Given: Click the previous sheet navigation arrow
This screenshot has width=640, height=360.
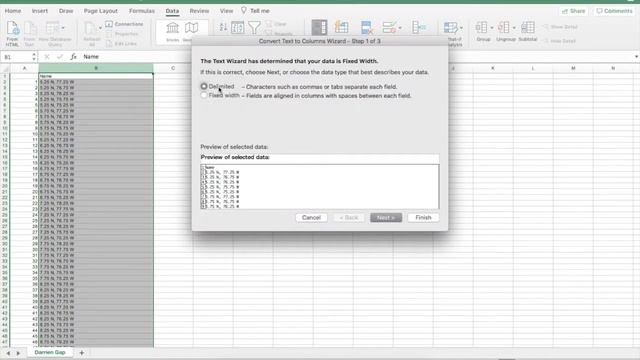Looking at the screenshot, I should (8, 353).
